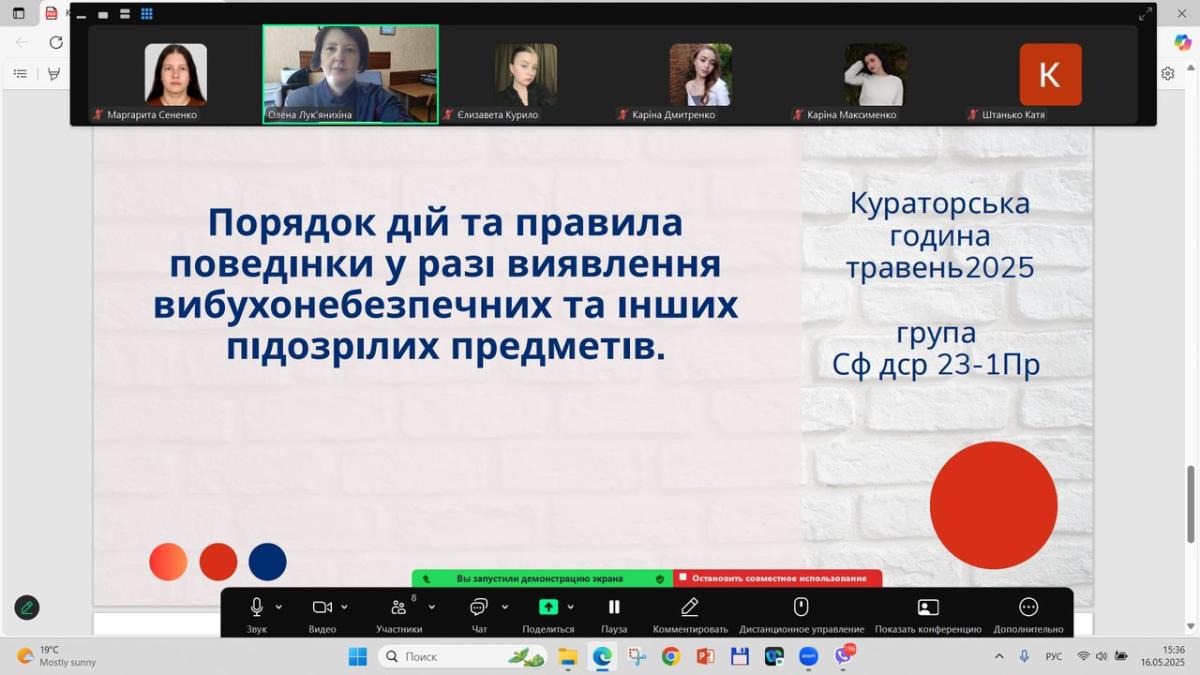Pause screen sharing with Пауза button

coord(614,607)
